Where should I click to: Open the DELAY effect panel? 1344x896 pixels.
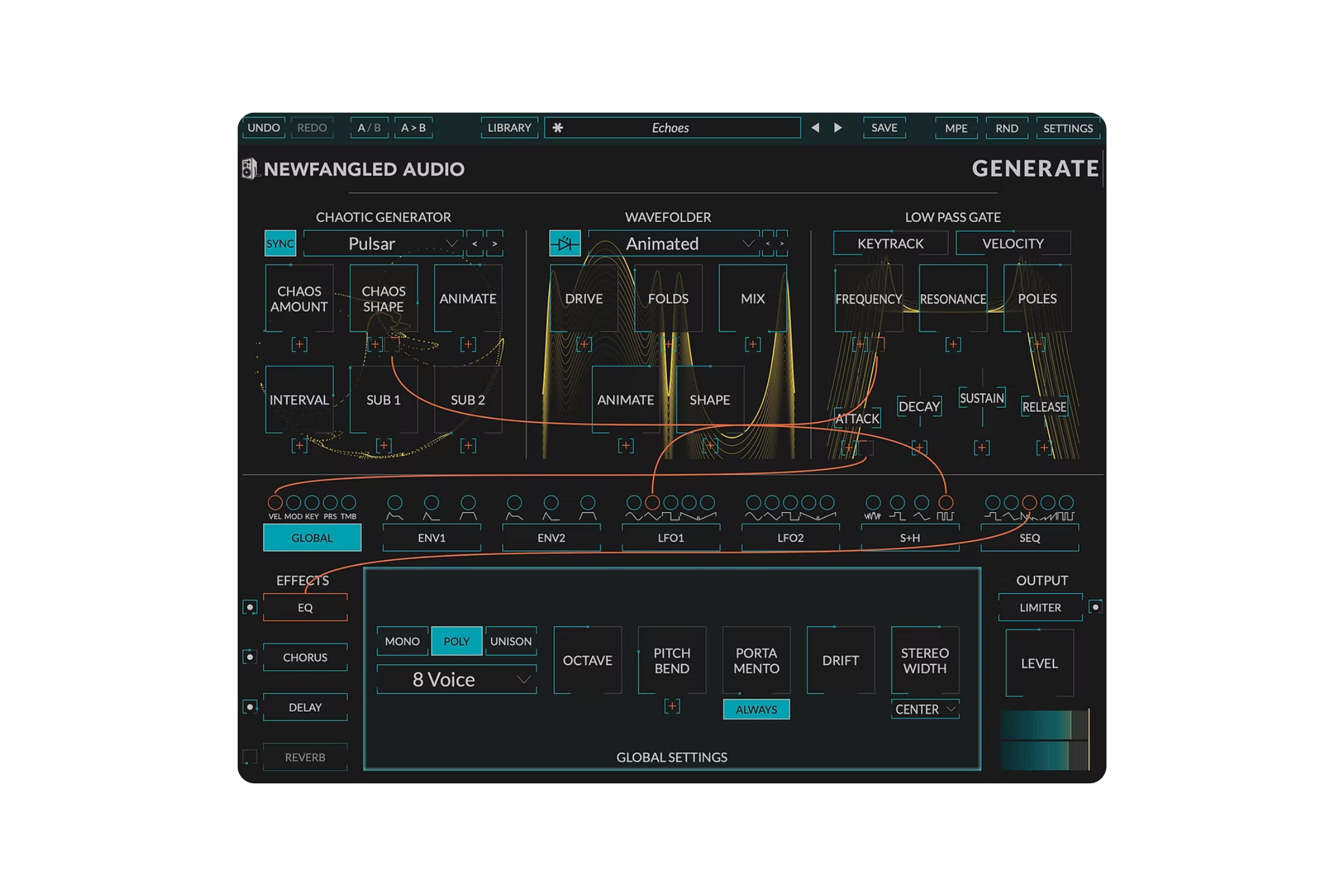tap(305, 707)
